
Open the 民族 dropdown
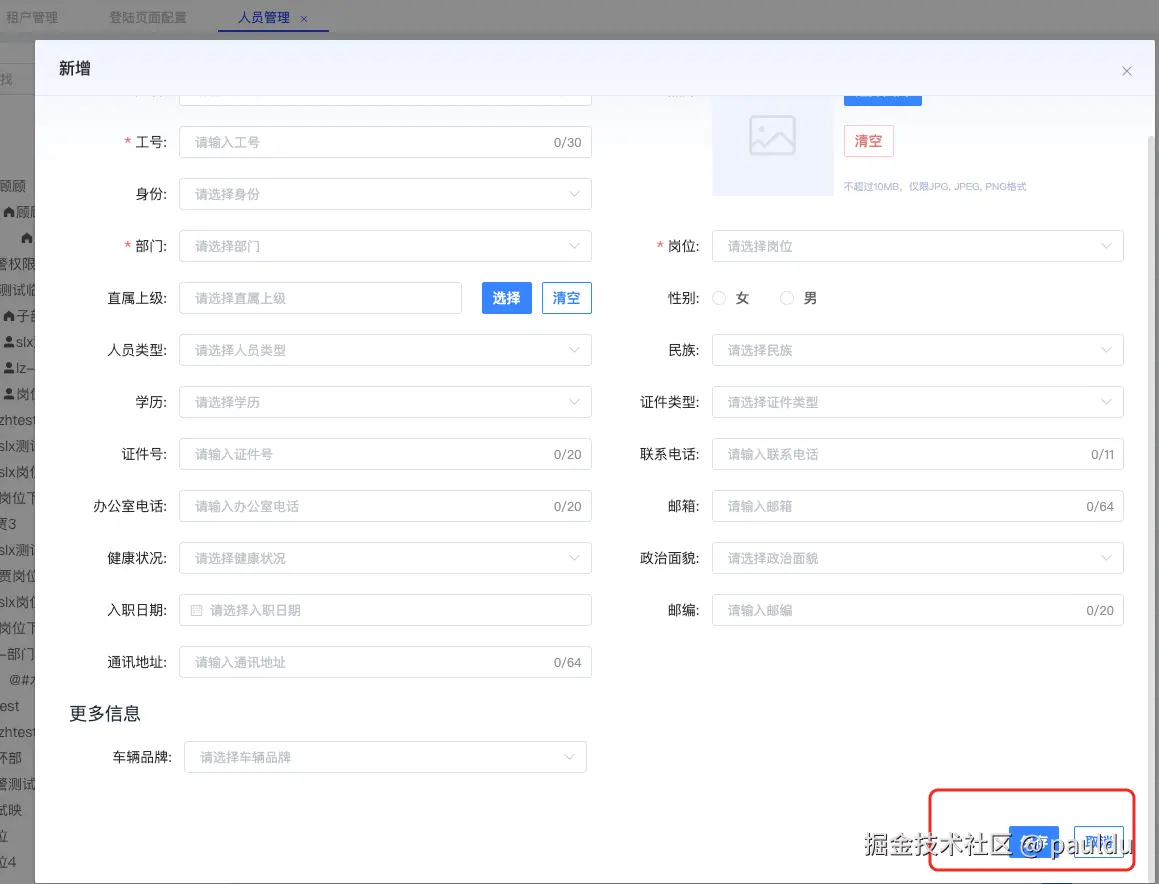tap(917, 350)
